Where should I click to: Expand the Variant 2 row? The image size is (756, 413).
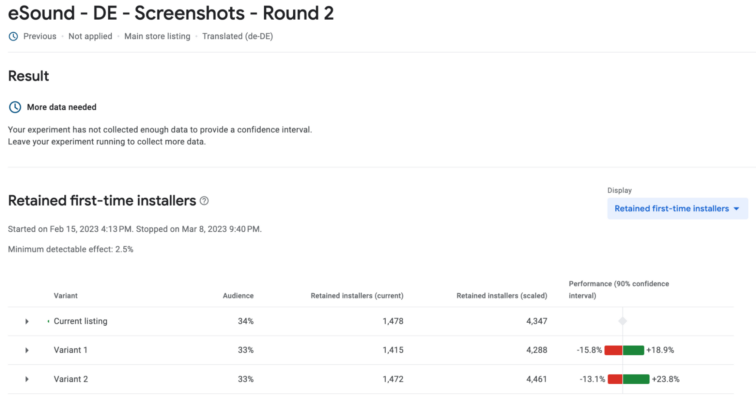click(27, 379)
